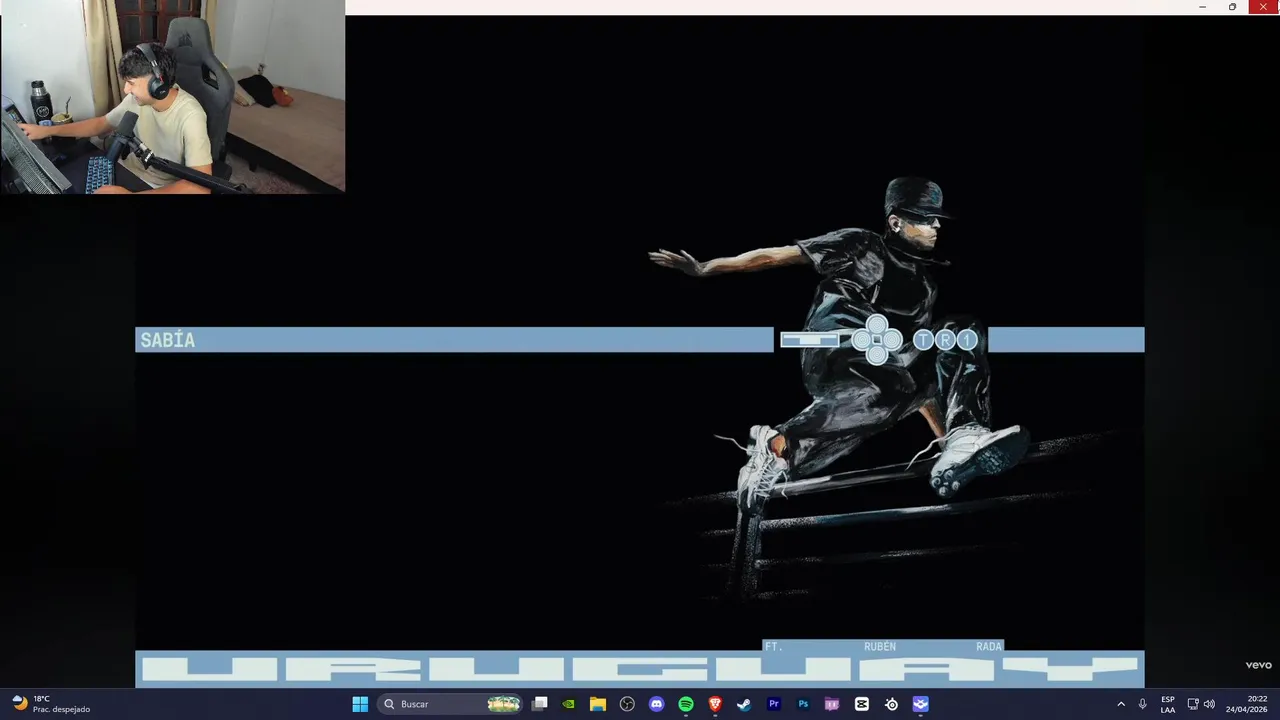Switch to Spotify in the taskbar

tap(686, 704)
